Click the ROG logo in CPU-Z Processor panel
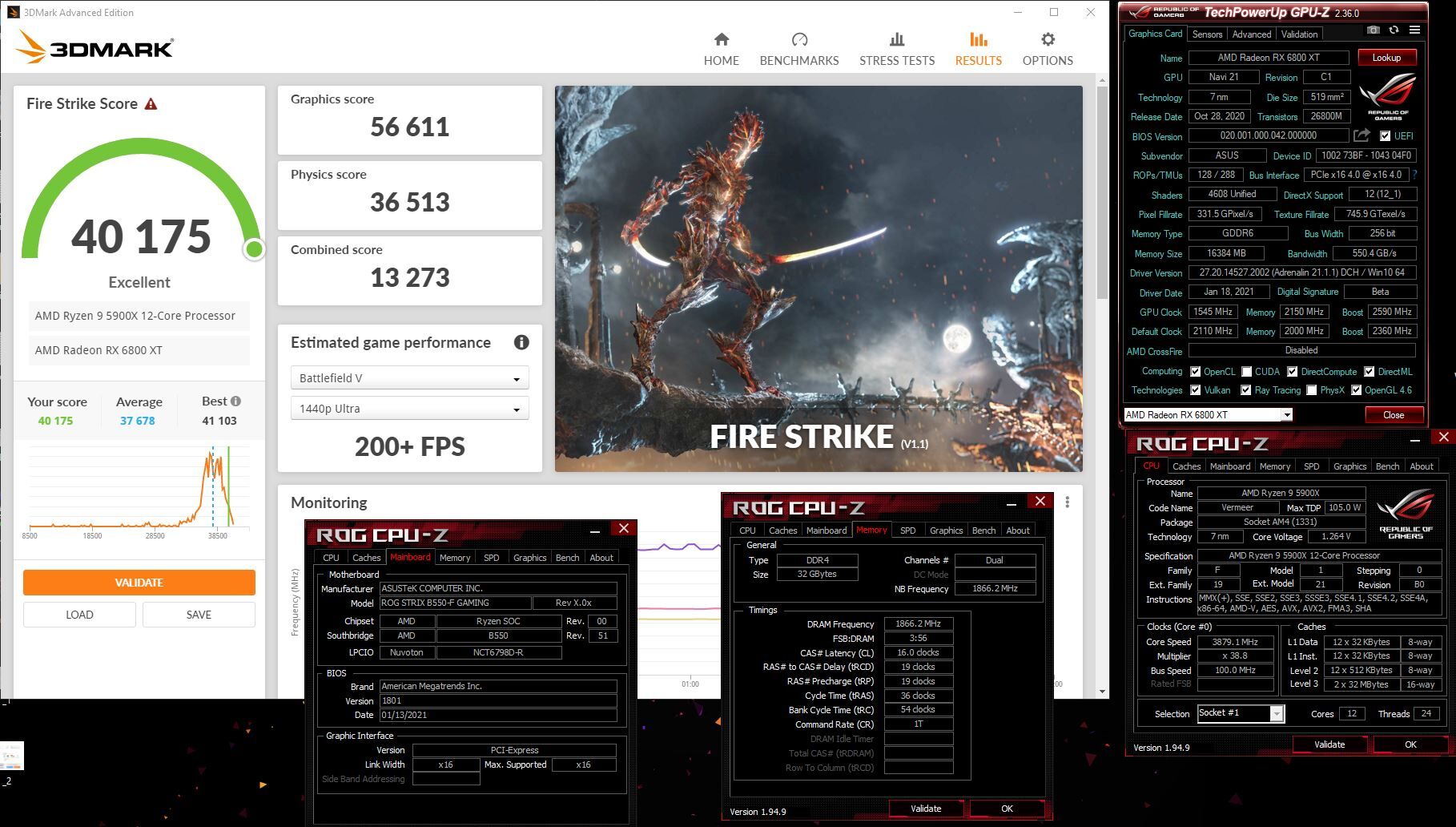Viewport: 1456px width, 827px height. tap(1406, 513)
